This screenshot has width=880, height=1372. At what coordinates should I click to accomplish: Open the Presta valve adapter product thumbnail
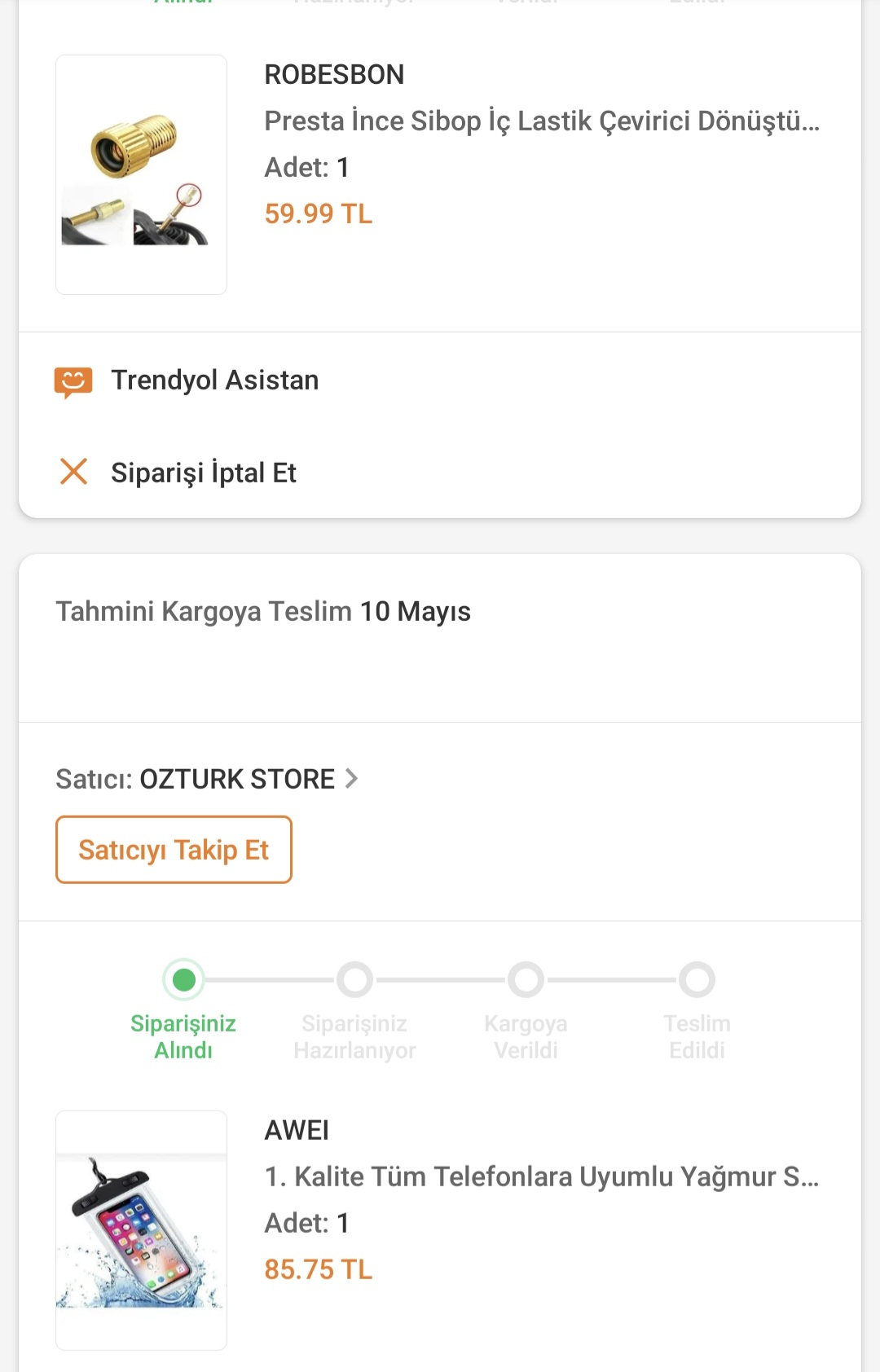(141, 174)
